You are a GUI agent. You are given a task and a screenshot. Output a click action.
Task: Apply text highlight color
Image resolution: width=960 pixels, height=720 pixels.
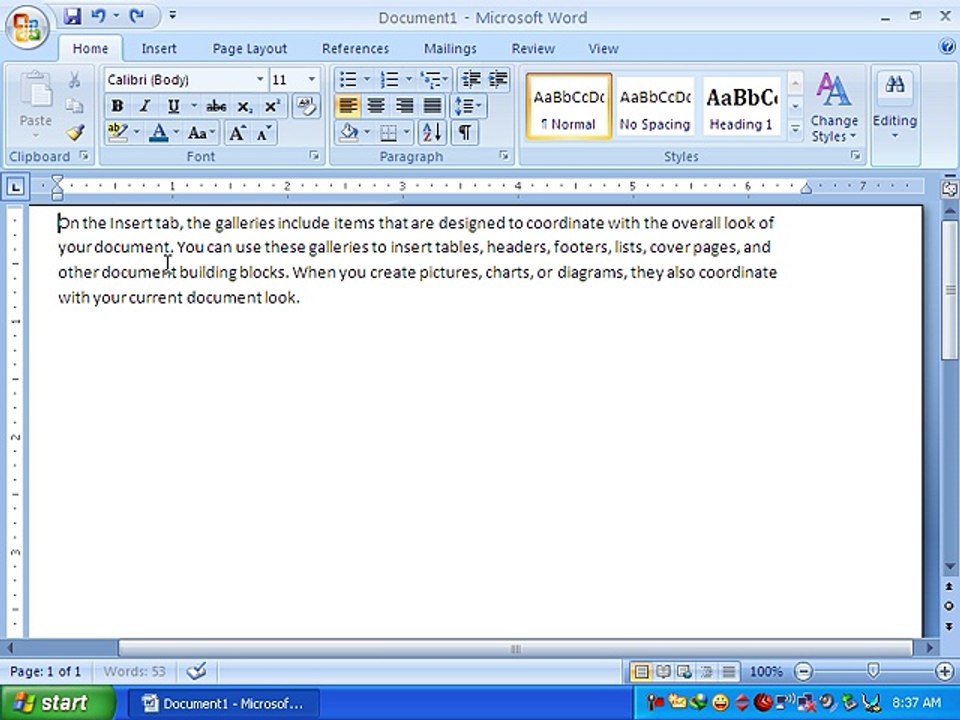pyautogui.click(x=117, y=133)
